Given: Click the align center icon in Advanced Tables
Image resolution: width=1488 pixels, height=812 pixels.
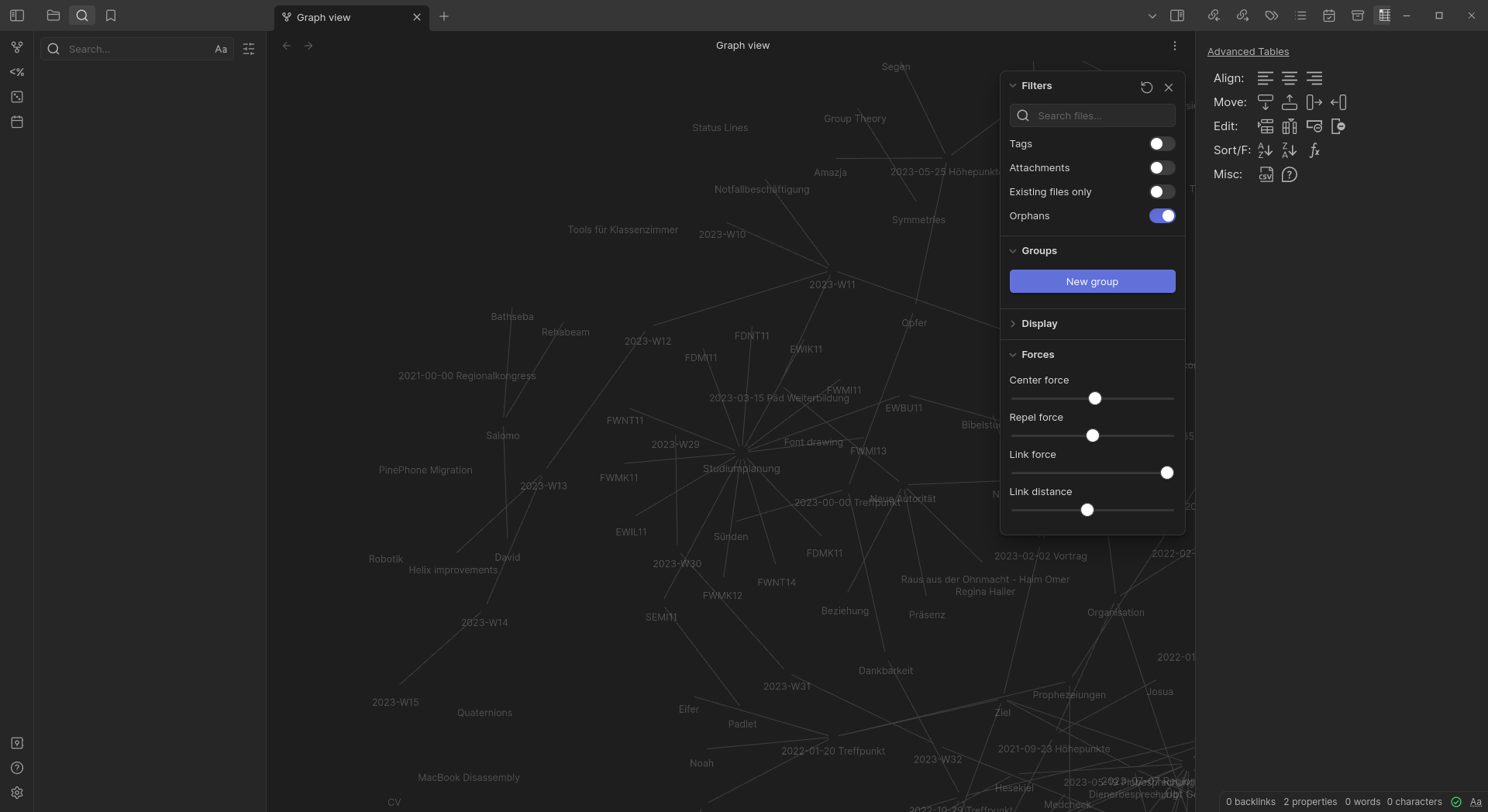Looking at the screenshot, I should coord(1290,78).
